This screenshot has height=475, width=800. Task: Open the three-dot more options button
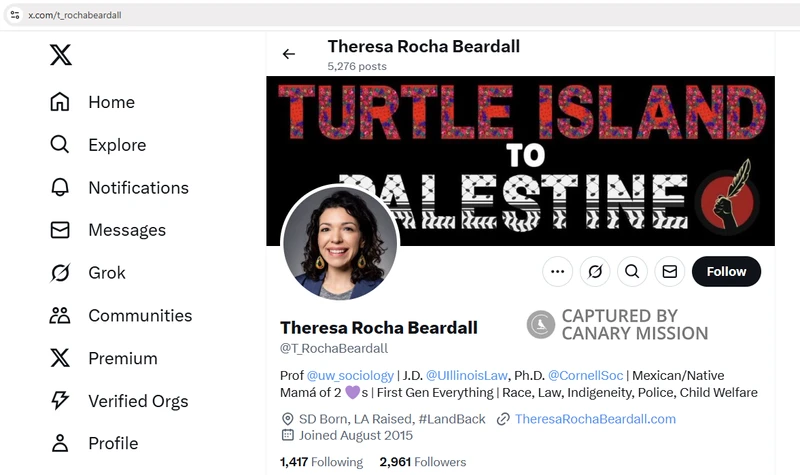click(558, 271)
